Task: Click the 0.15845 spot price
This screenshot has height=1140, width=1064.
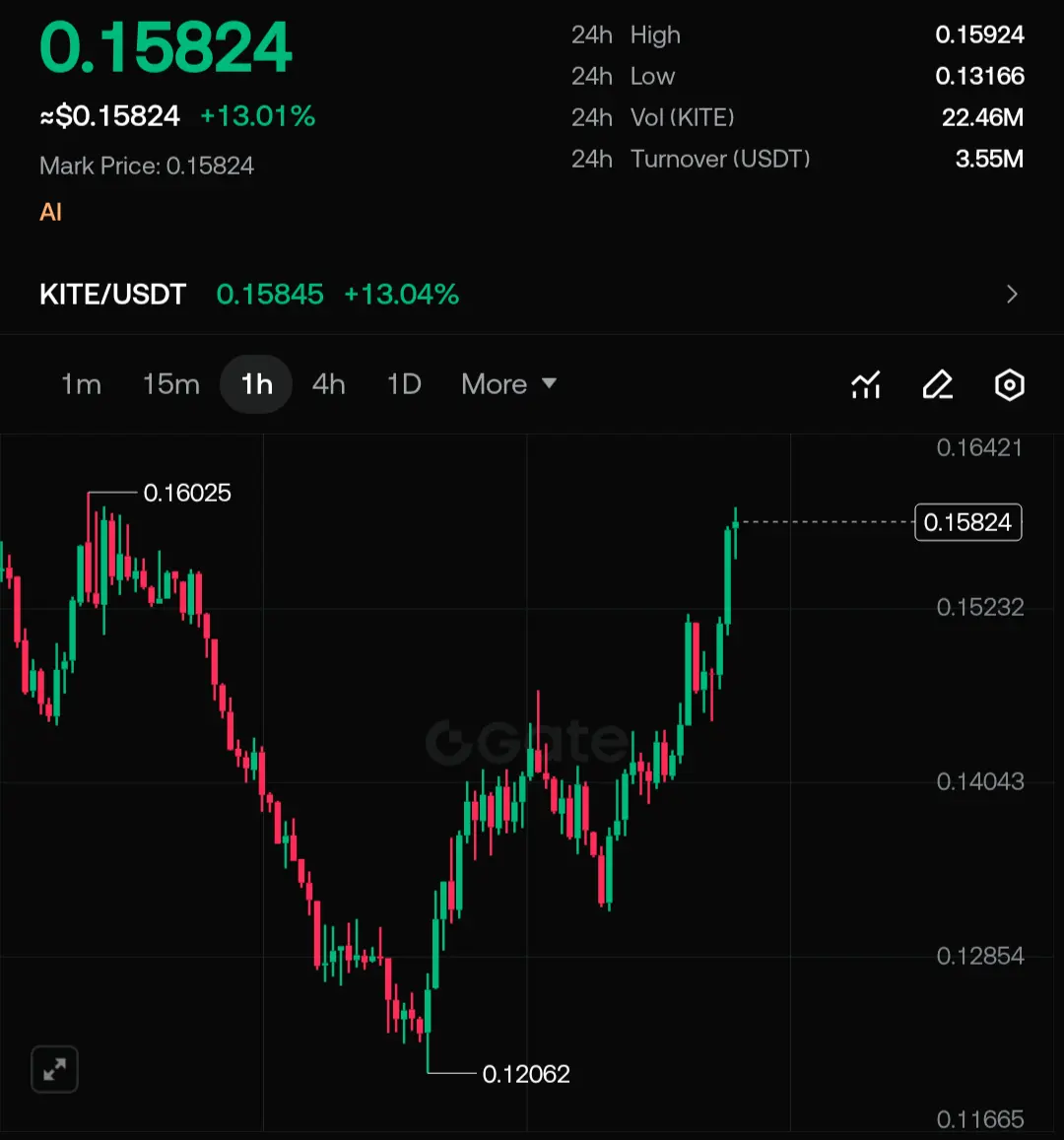Action: (x=270, y=295)
